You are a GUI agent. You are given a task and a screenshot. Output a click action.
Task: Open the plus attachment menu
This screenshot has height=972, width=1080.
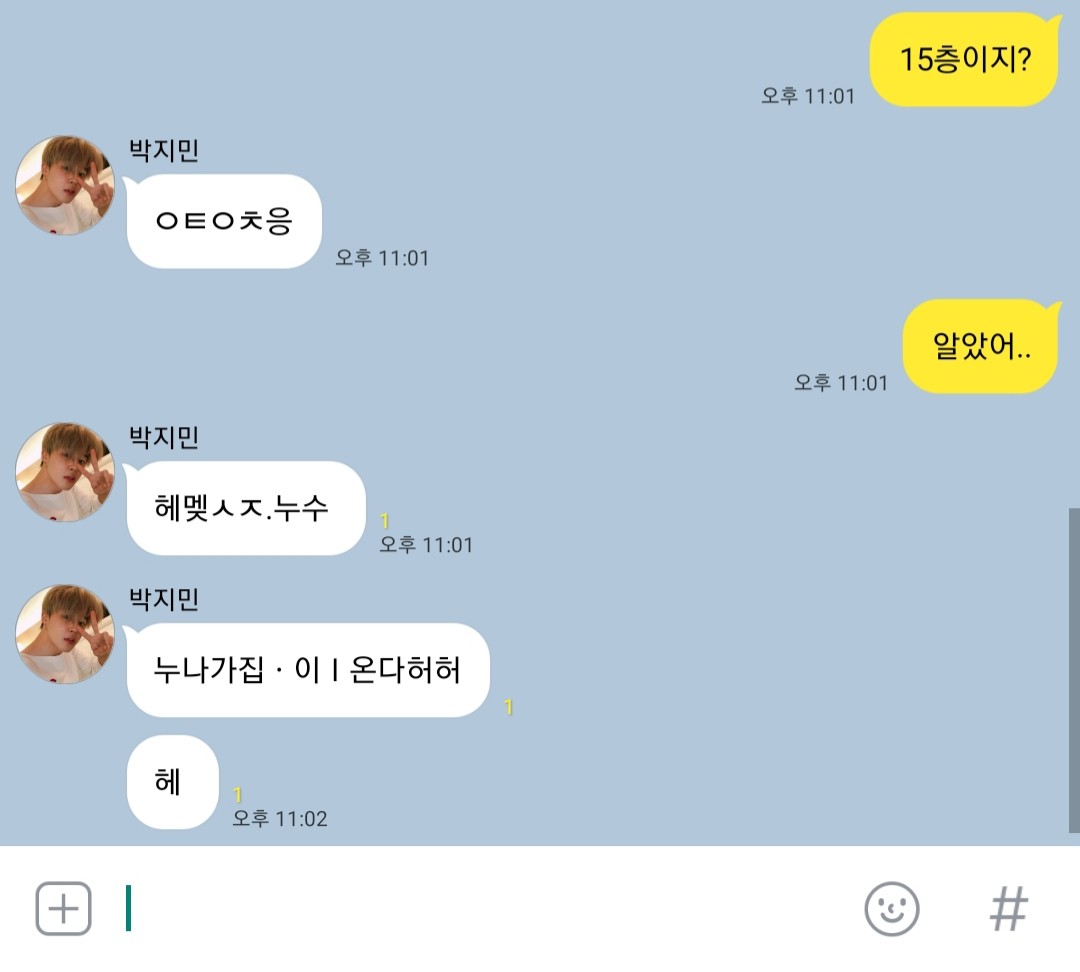click(x=63, y=908)
